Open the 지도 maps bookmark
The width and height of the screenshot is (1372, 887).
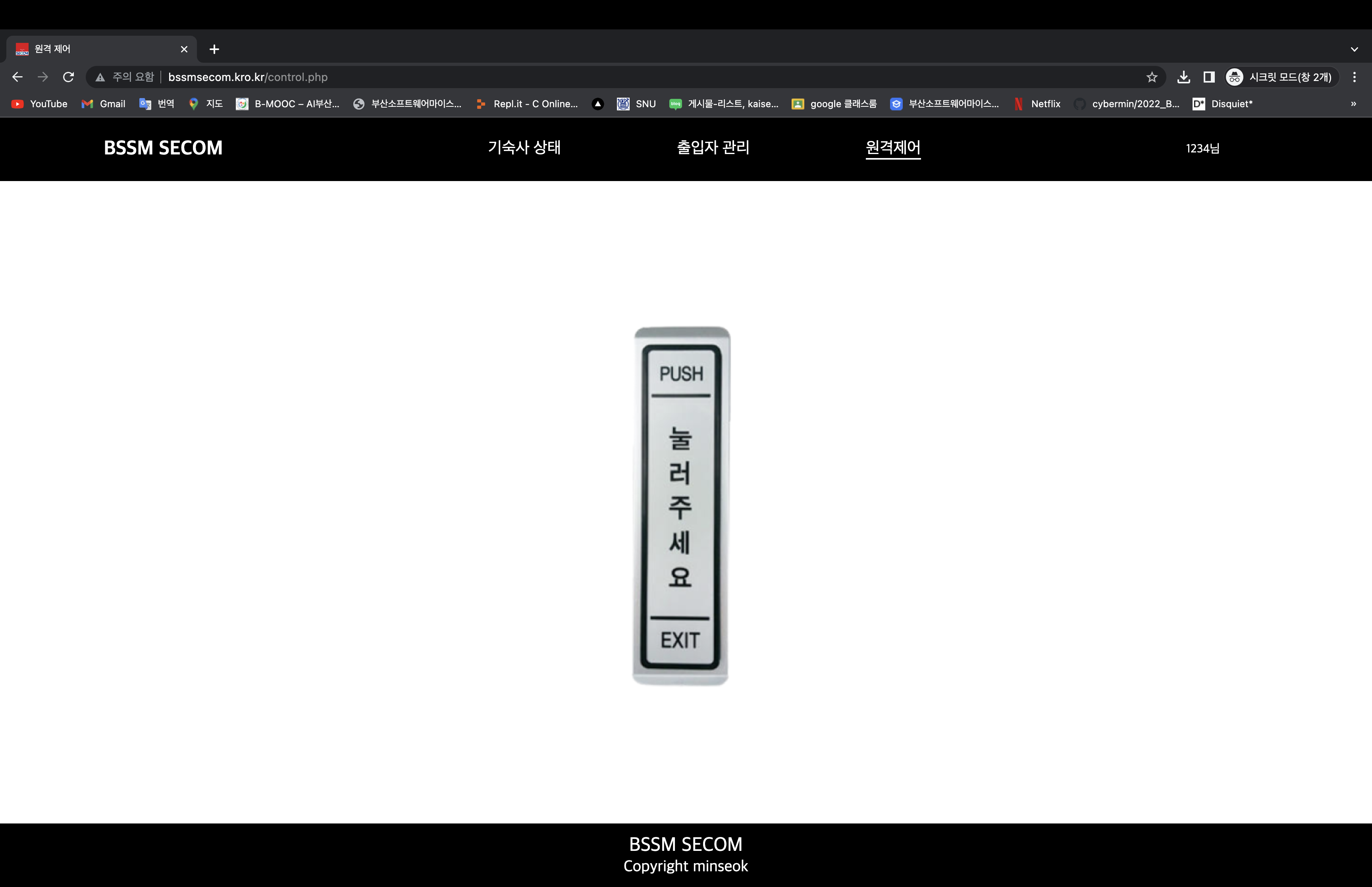(206, 104)
